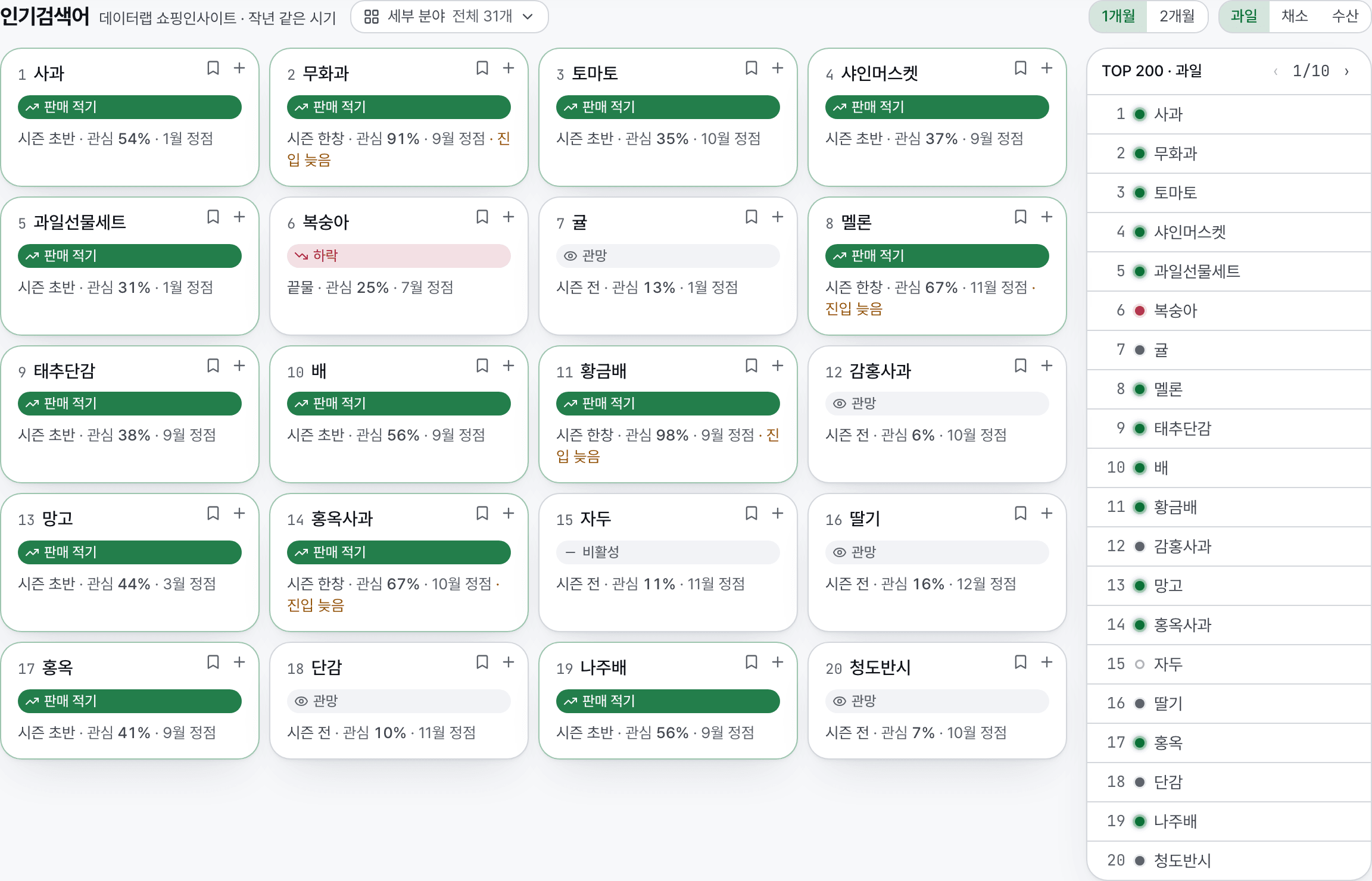Bookmark the 자두 card

click(752, 514)
